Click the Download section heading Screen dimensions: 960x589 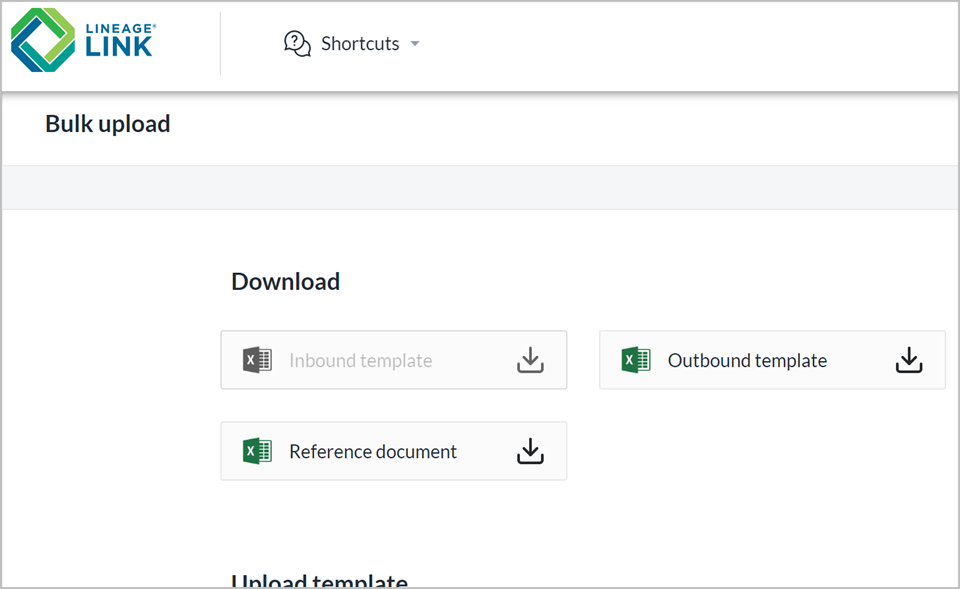coord(286,282)
